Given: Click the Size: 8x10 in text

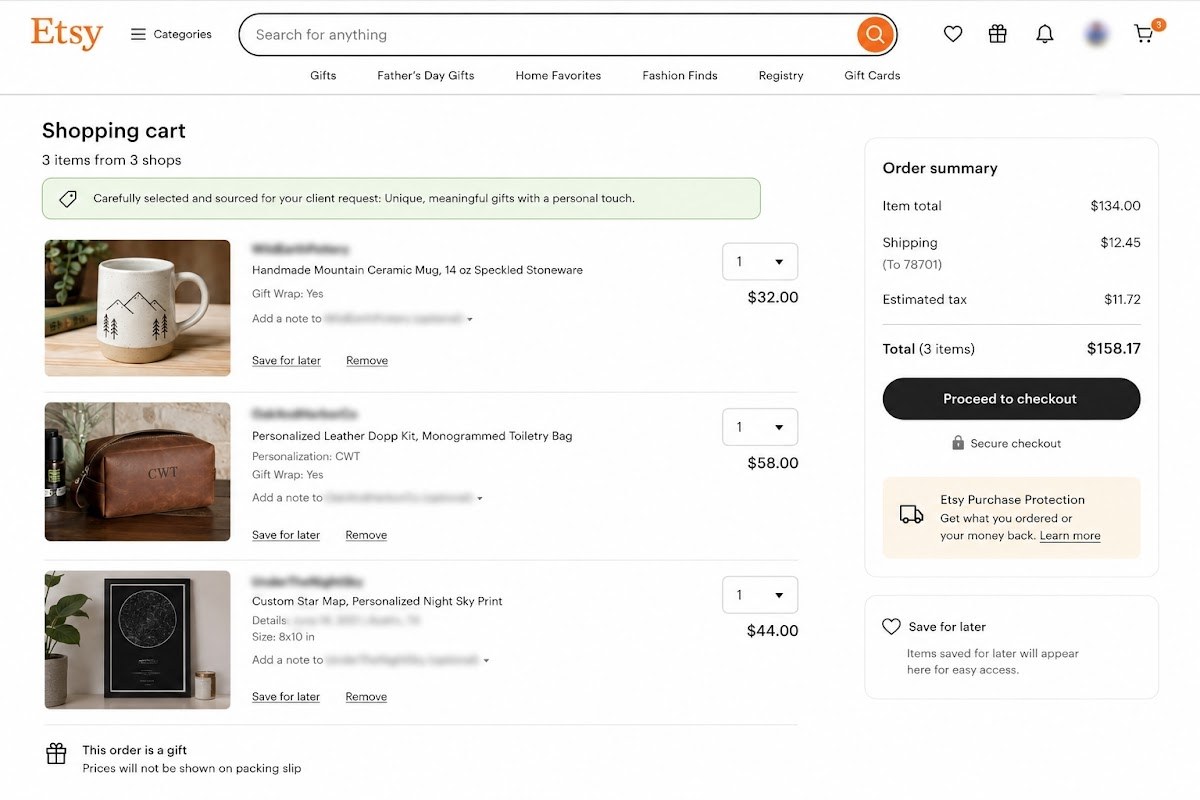Looking at the screenshot, I should pos(283,637).
